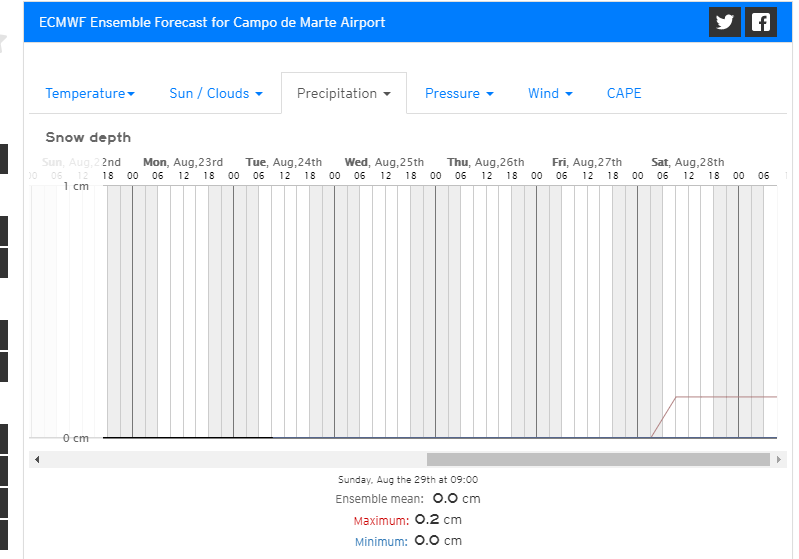
Task: Click the red Maximum label
Action: tap(381, 521)
